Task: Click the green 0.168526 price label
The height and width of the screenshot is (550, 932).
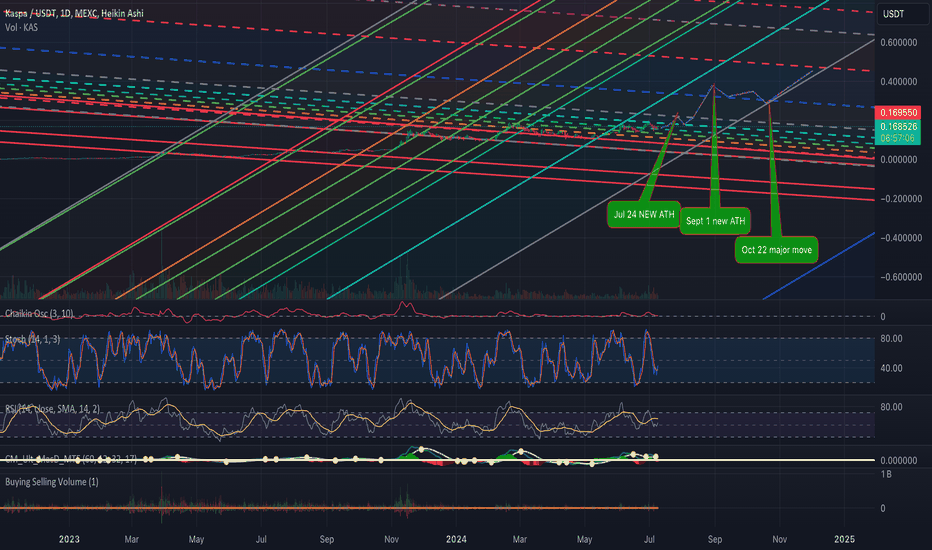Action: pyautogui.click(x=898, y=126)
